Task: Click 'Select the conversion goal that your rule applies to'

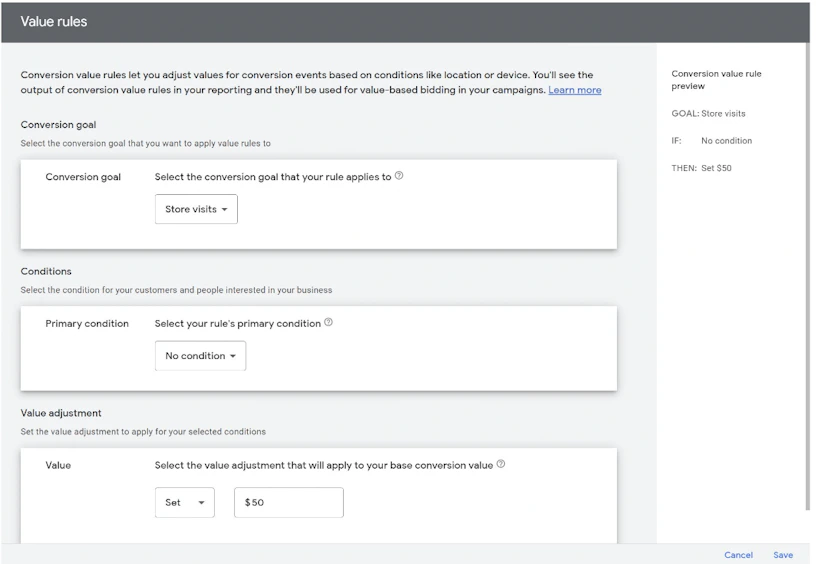Action: [273, 177]
